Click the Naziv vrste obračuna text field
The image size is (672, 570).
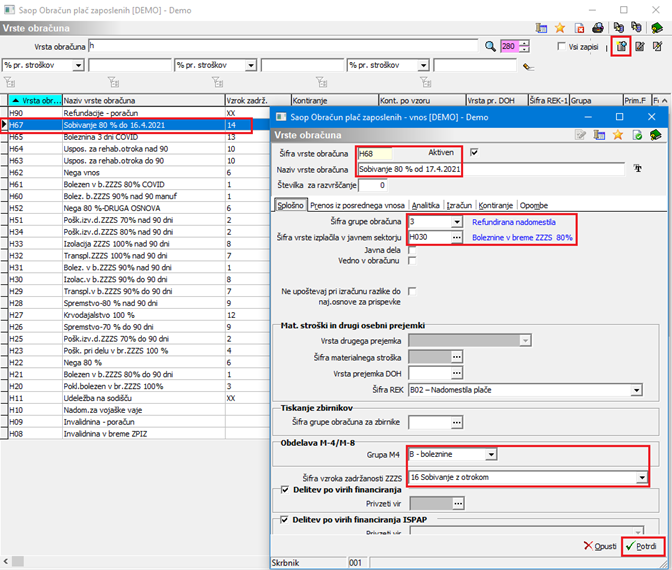[x=492, y=169]
